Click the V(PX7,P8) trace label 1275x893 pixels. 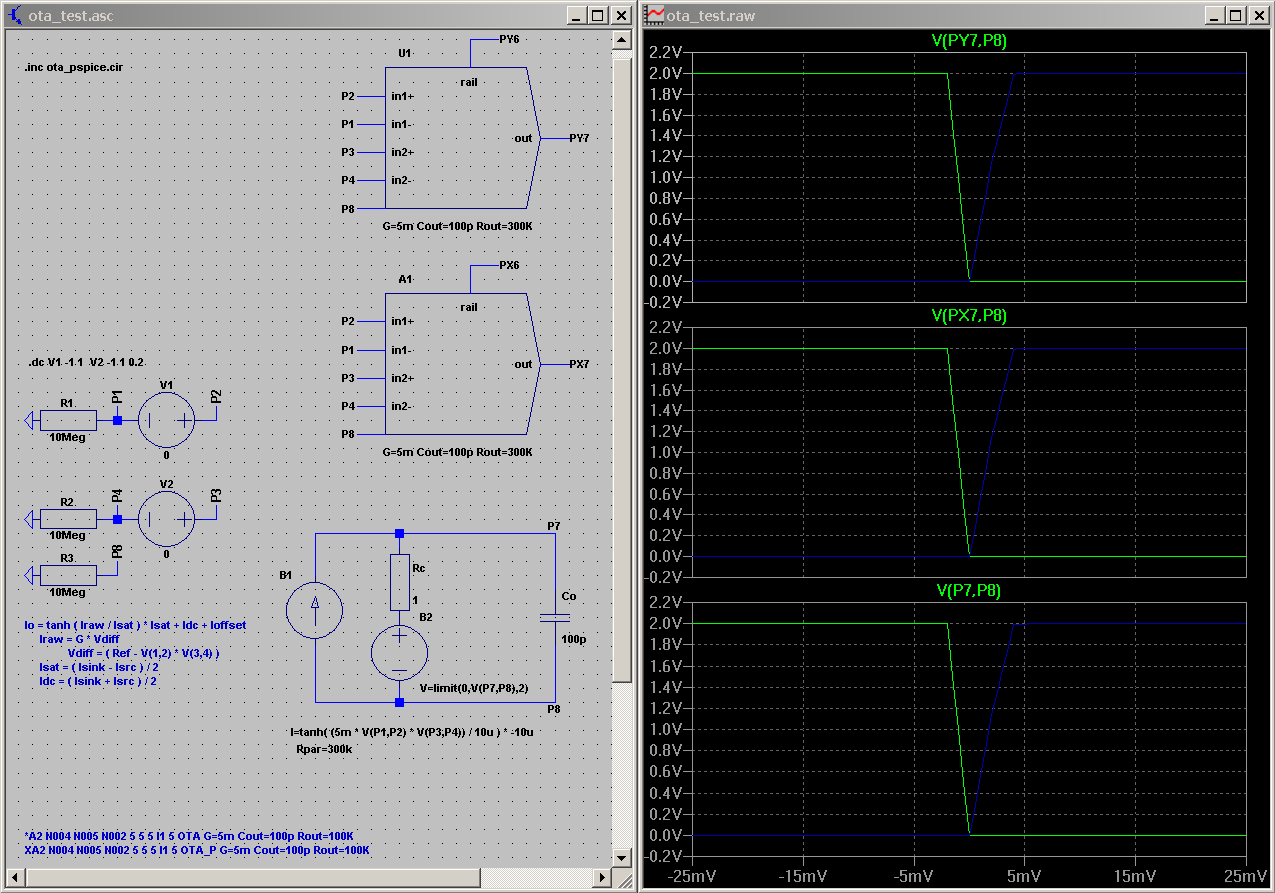969,315
